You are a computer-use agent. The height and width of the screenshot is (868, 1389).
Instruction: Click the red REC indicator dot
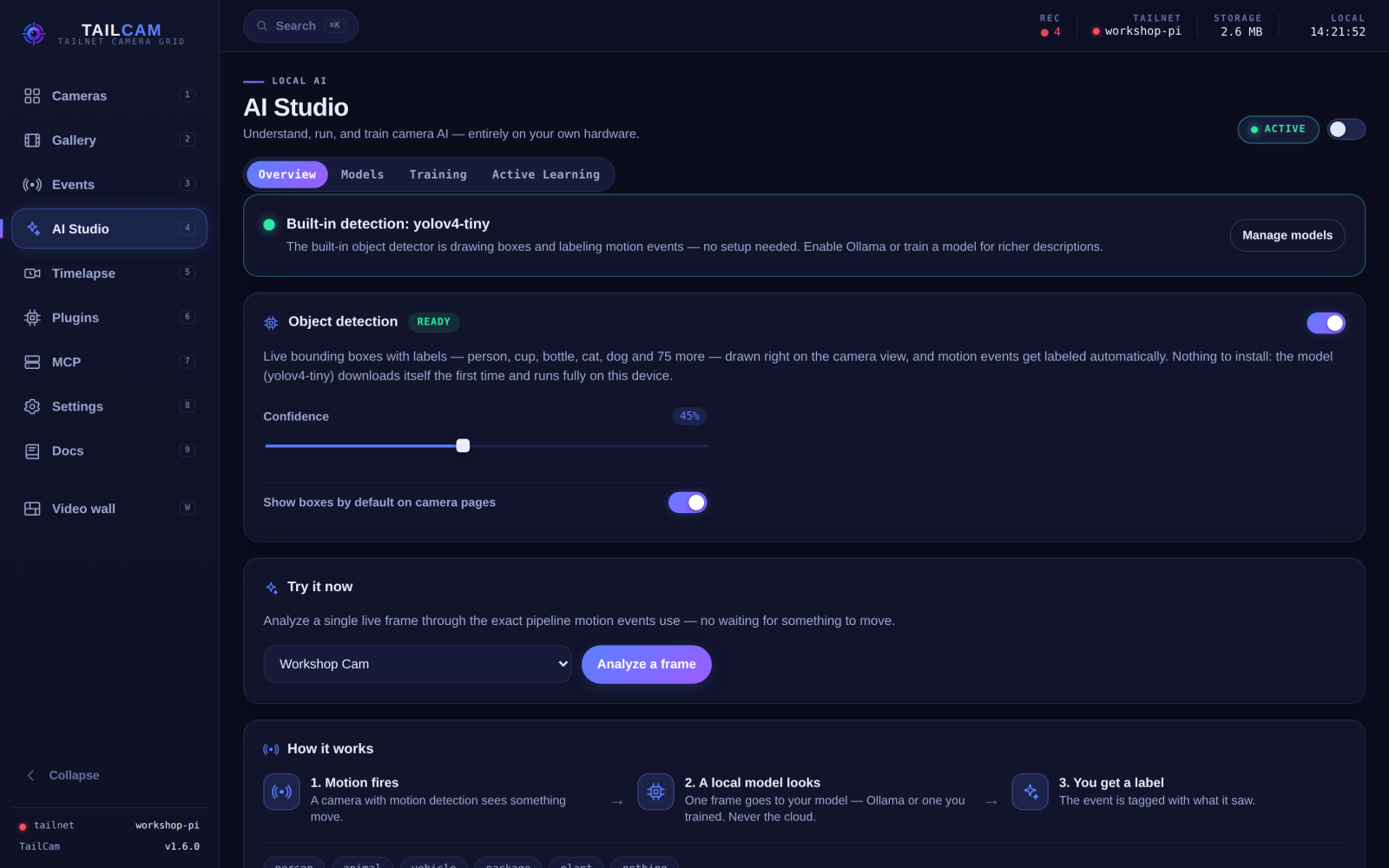[x=1044, y=32]
